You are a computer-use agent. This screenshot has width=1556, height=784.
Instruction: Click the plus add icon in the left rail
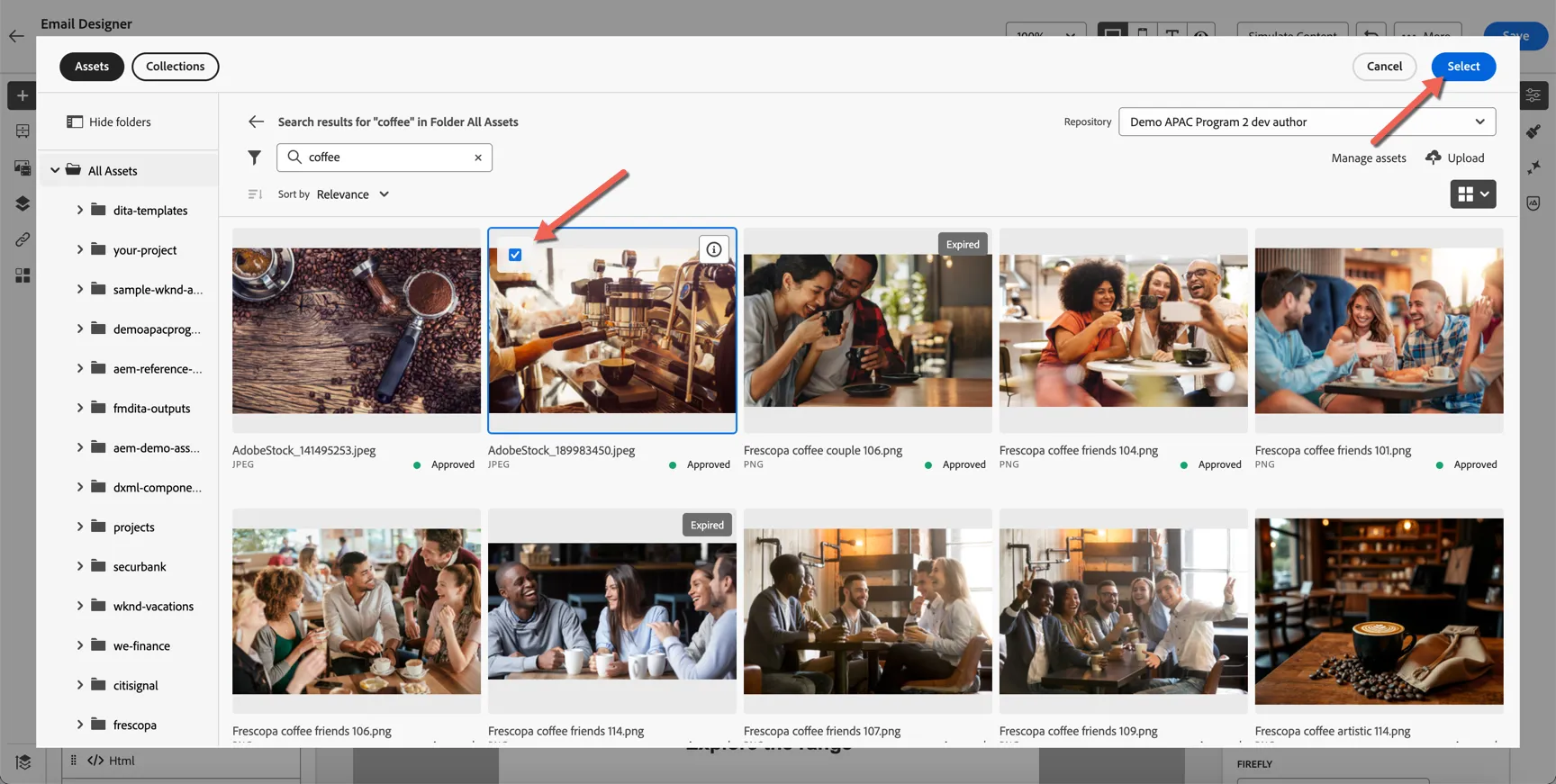[x=23, y=95]
